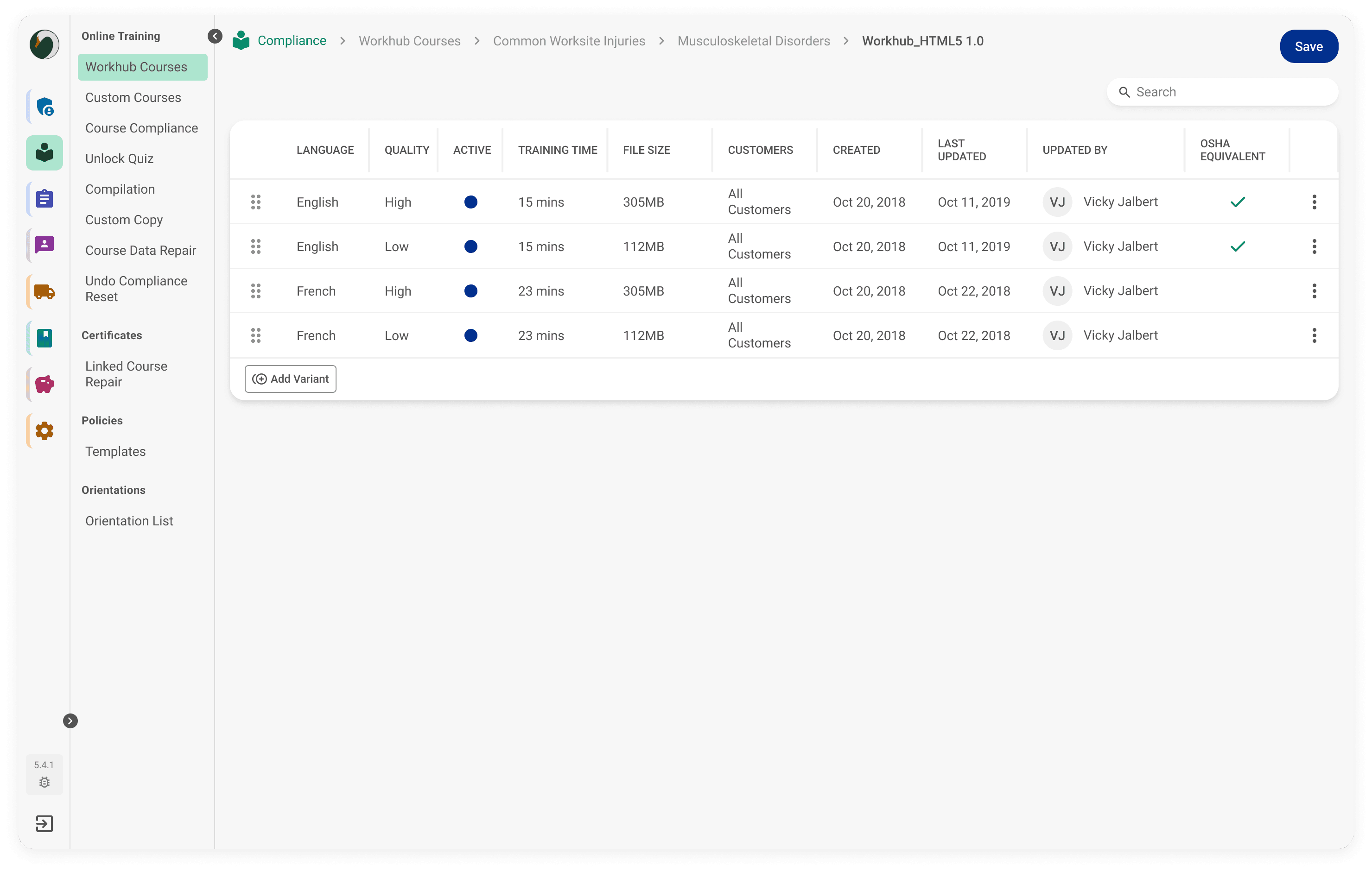The image size is (1372, 871).
Task: Click the orange gear settings sidebar icon
Action: click(x=44, y=431)
